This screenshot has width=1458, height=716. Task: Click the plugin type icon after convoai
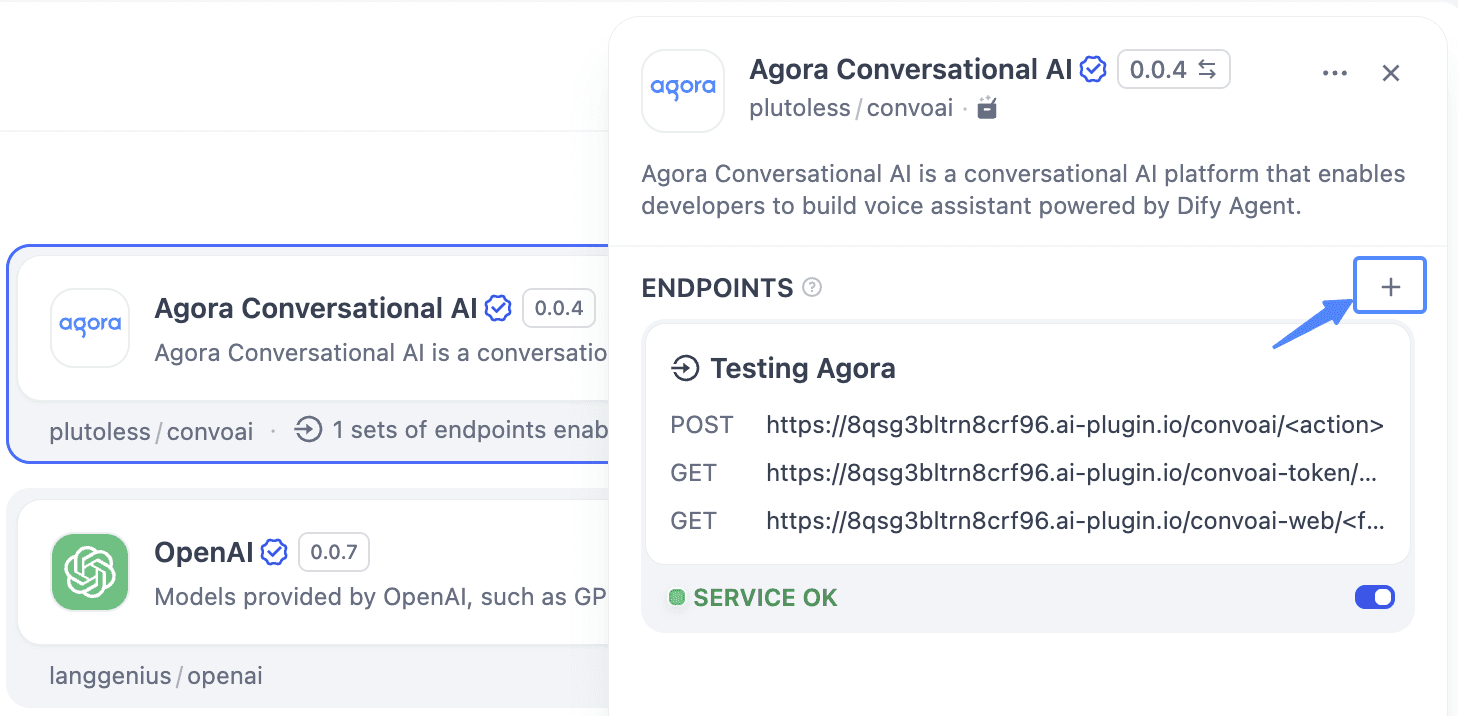[987, 108]
